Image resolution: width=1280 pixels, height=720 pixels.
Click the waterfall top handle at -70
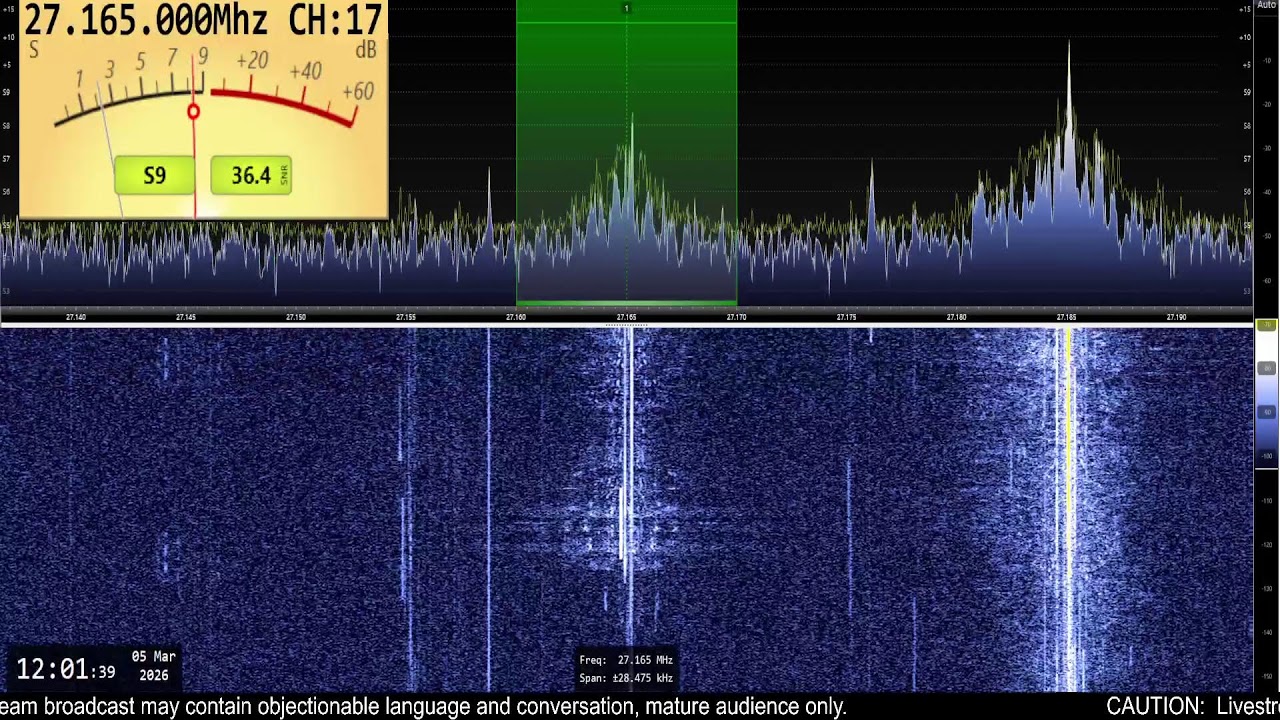[1266, 326]
